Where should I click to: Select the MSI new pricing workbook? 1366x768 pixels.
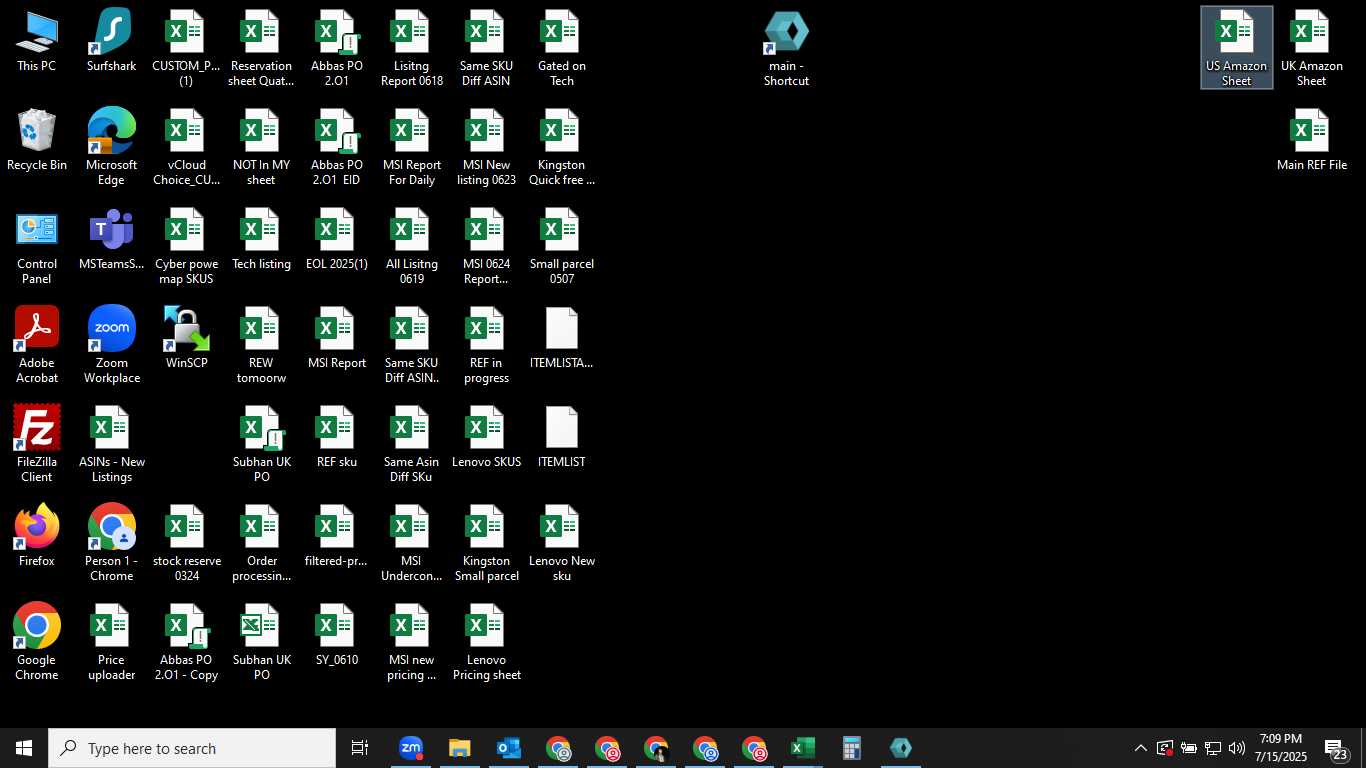point(411,643)
